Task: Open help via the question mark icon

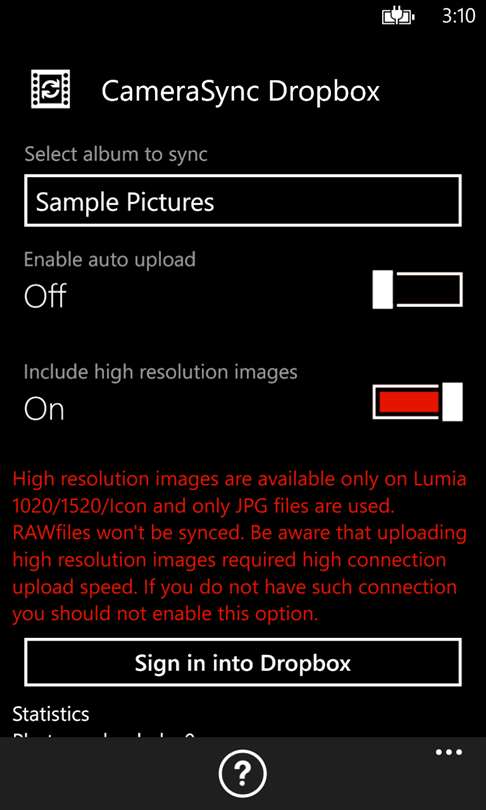Action: [x=243, y=773]
